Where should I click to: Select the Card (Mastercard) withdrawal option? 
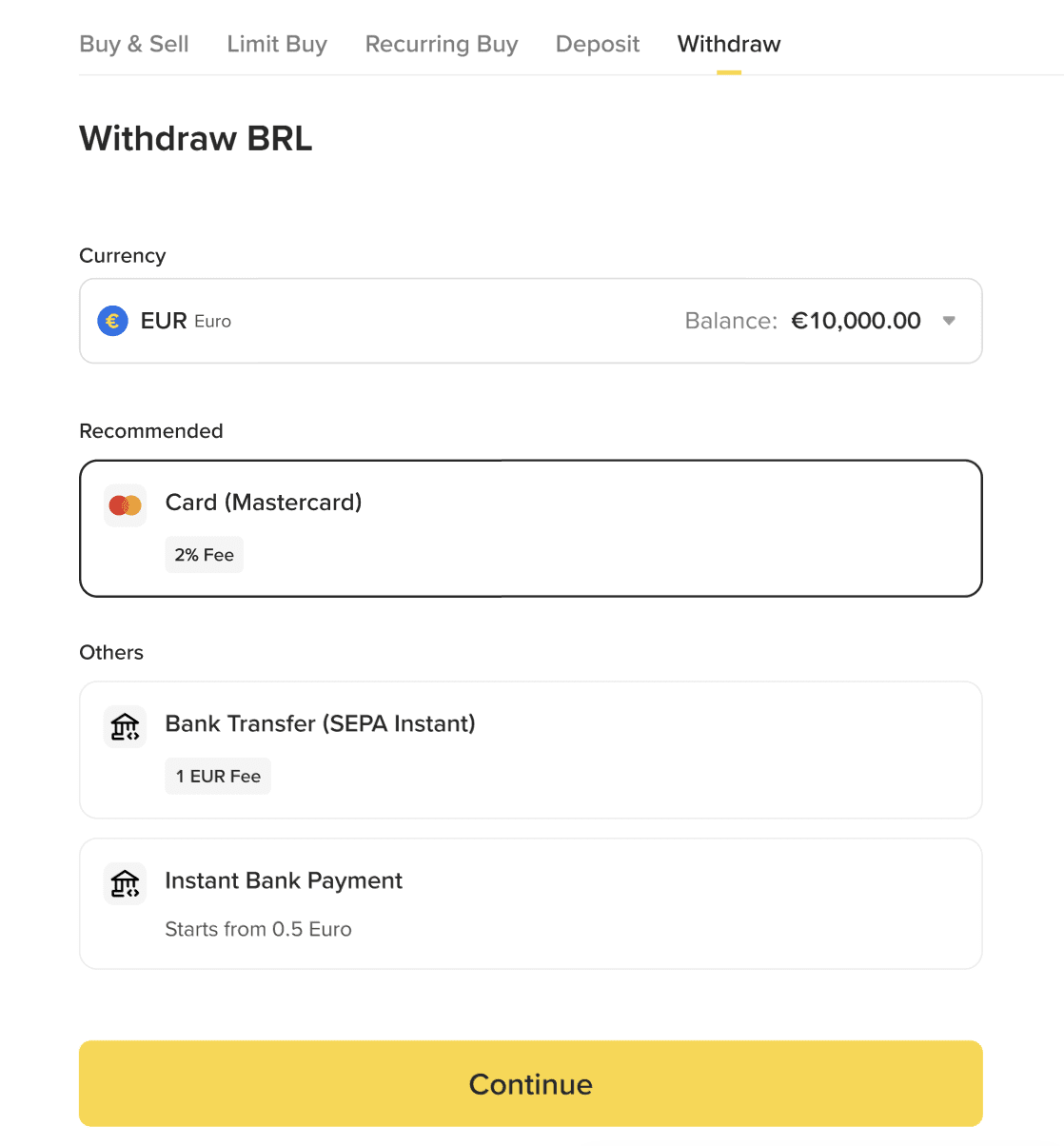531,528
